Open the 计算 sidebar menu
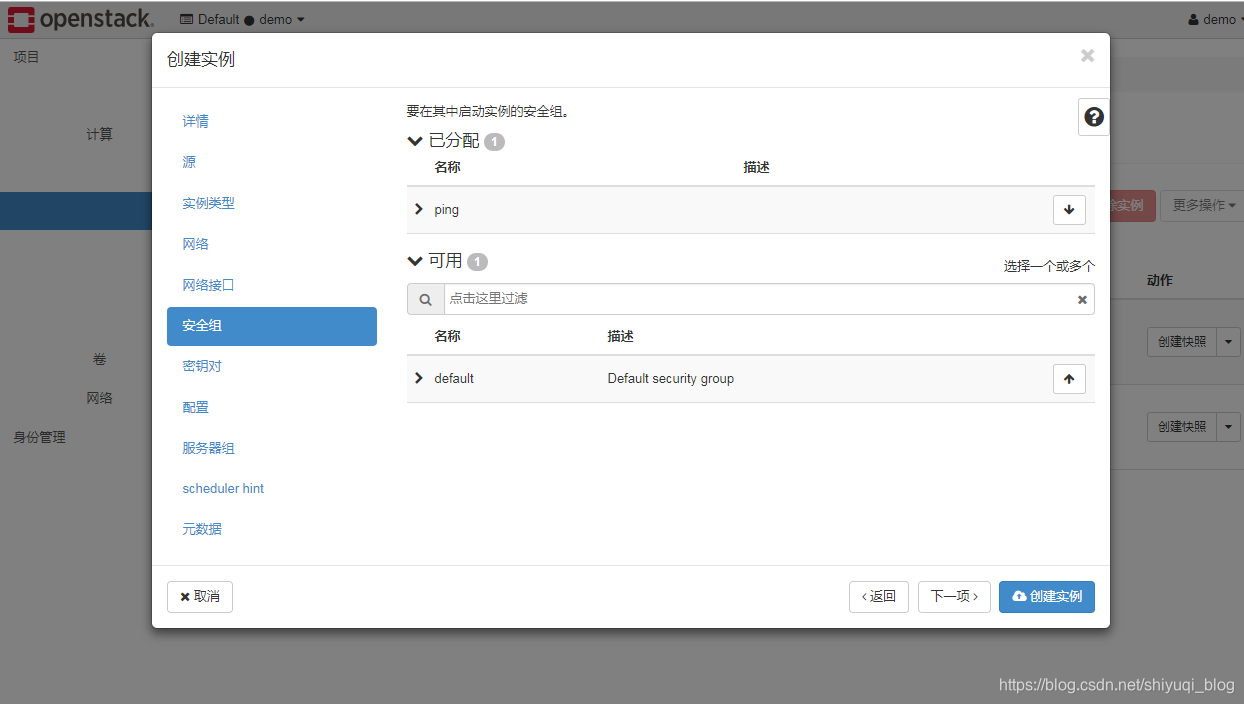Viewport: 1244px width, 704px height. (99, 134)
